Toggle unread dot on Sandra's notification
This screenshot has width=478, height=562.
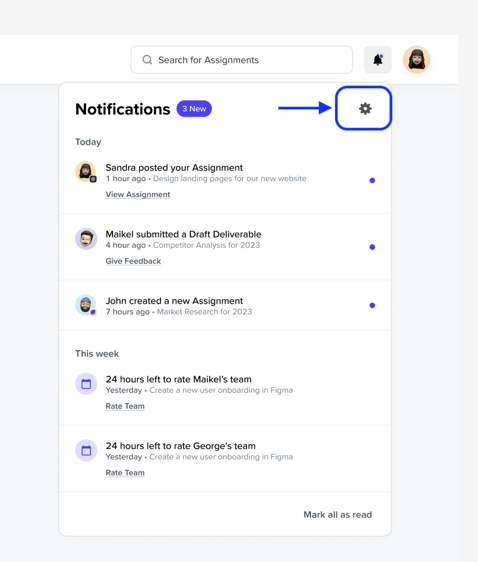372,180
